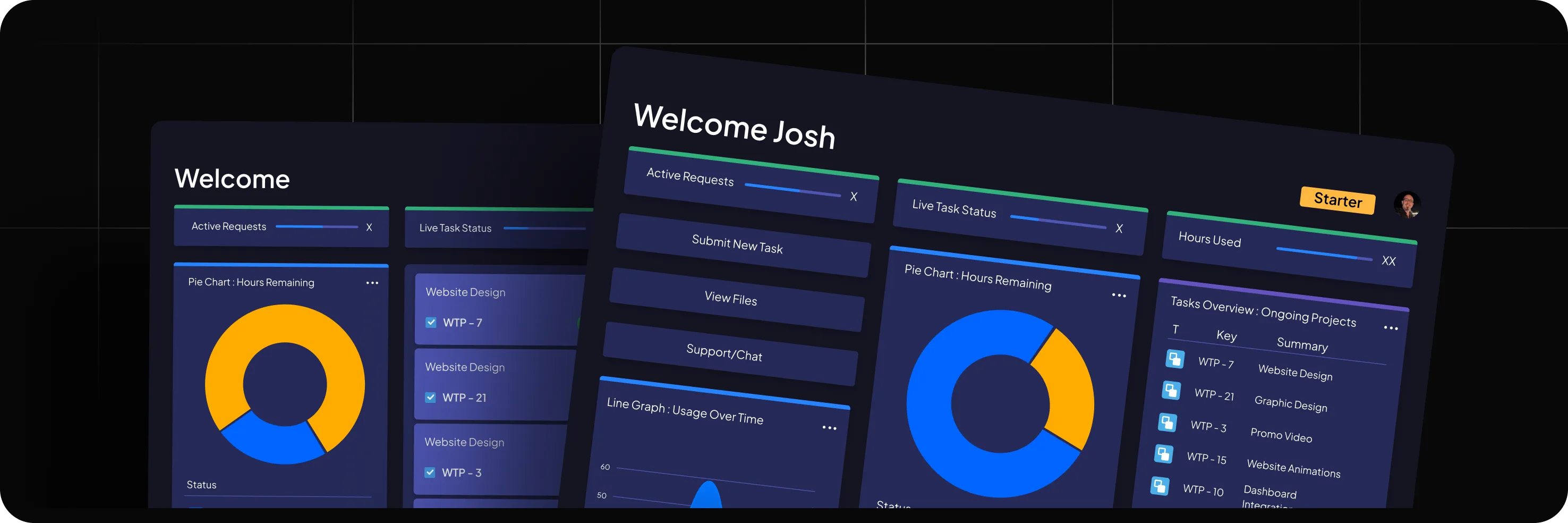Click Tasks Overview : Ongoing Projects title
Viewport: 1568px width, 523px height.
pyautogui.click(x=1263, y=312)
